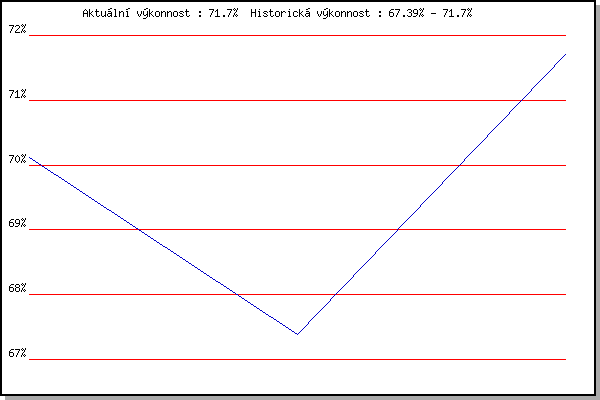Click the 69% axis label

pos(17,223)
